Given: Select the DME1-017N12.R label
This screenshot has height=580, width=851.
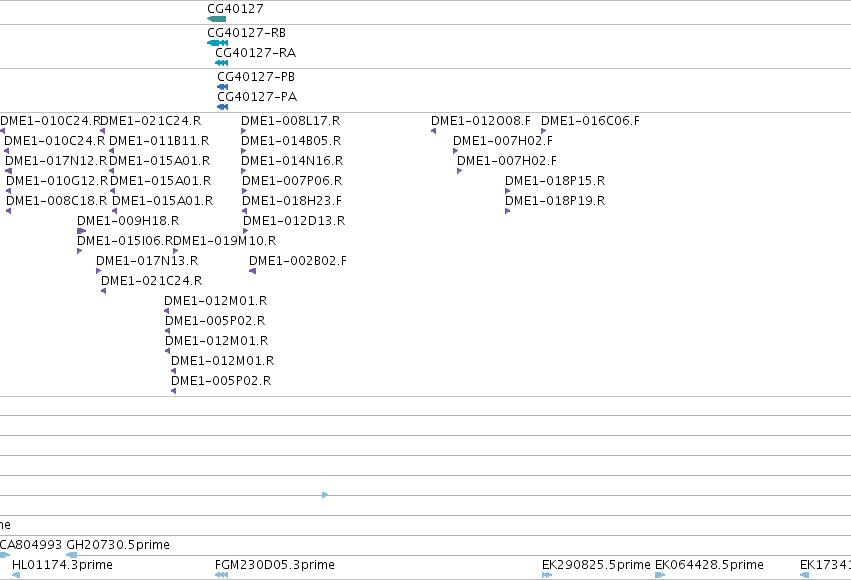Looking at the screenshot, I should 56,161.
